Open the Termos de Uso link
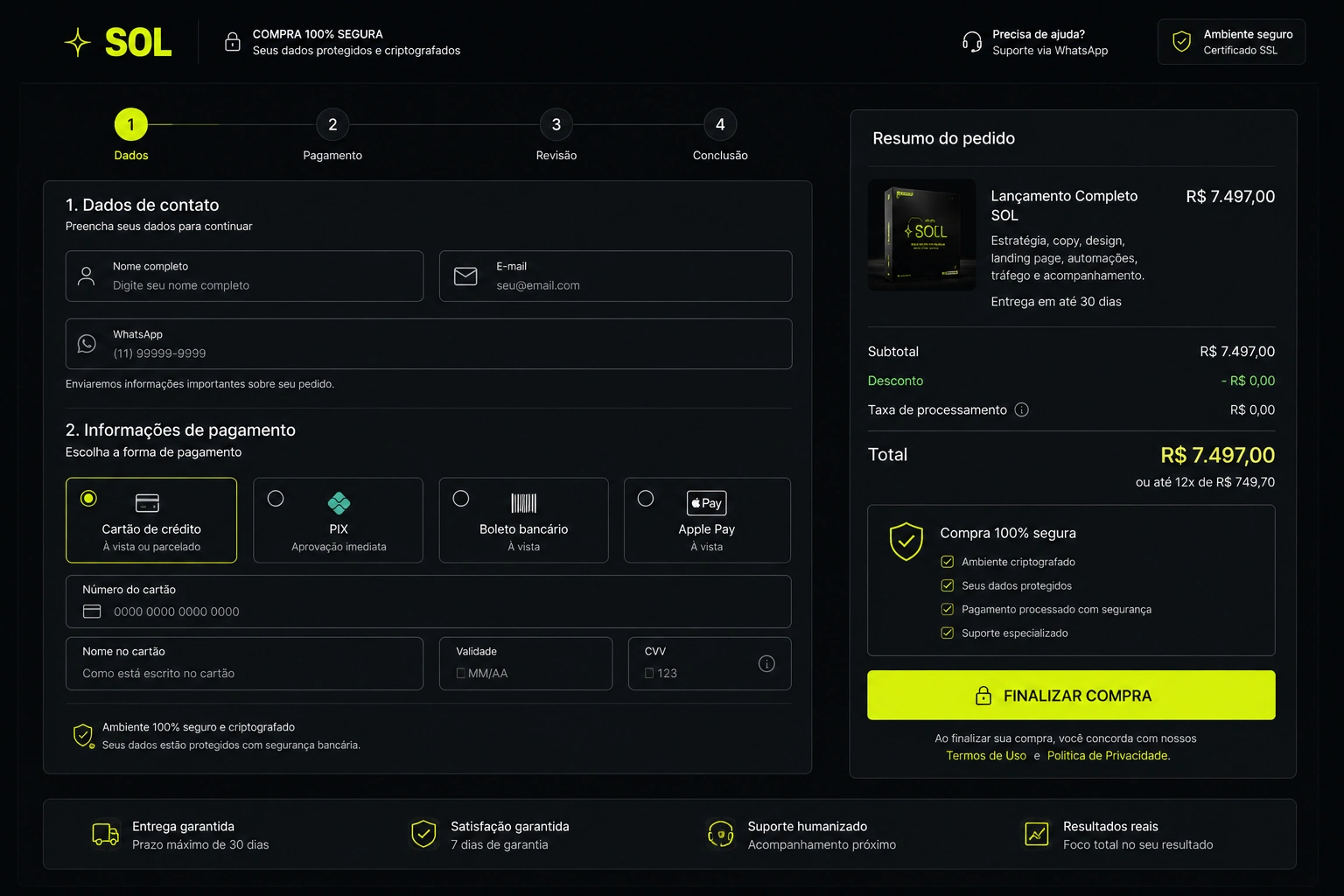The image size is (1344, 896). [x=986, y=756]
